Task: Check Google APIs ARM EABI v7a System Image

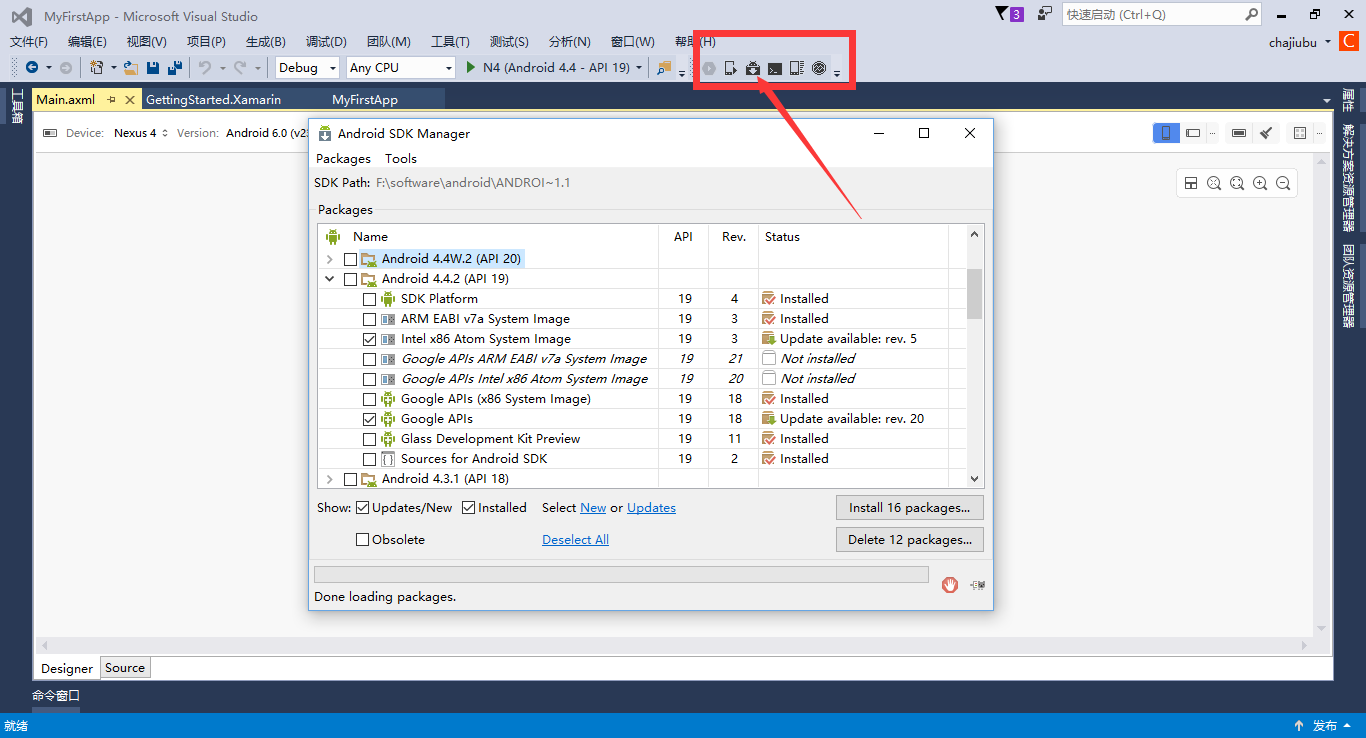Action: (x=370, y=359)
